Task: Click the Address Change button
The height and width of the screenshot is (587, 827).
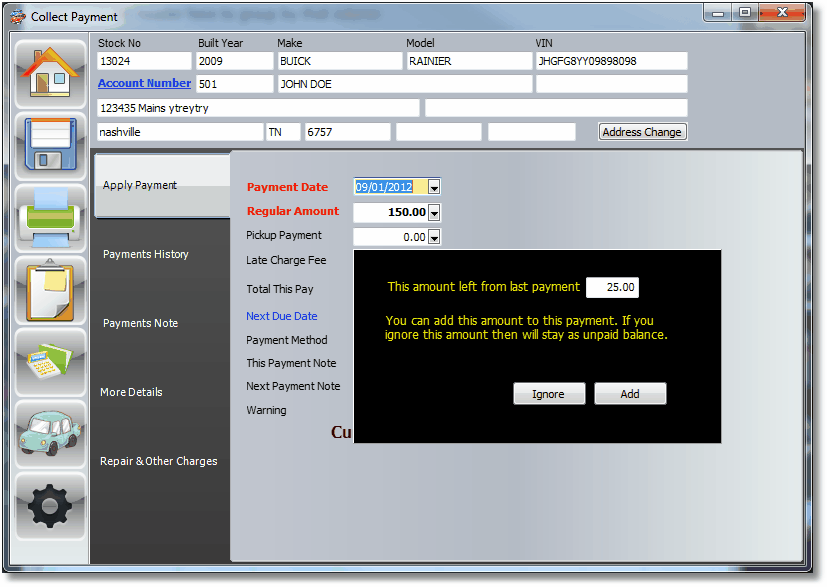Action: pyautogui.click(x=642, y=132)
